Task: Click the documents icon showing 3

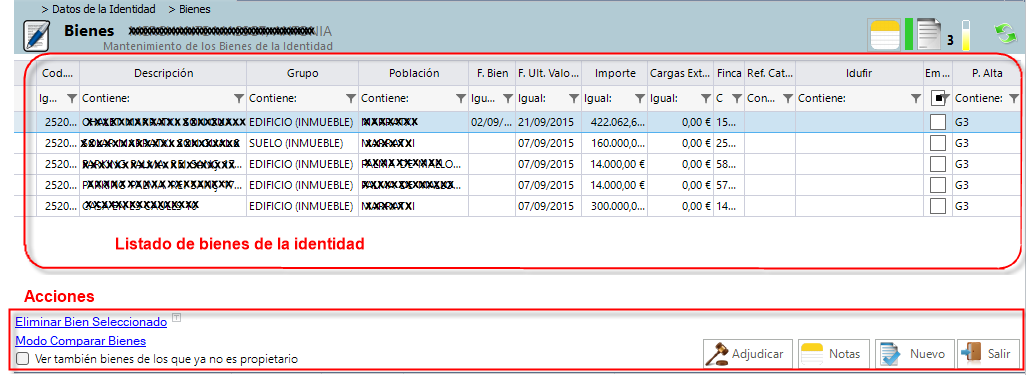Action: [929, 35]
